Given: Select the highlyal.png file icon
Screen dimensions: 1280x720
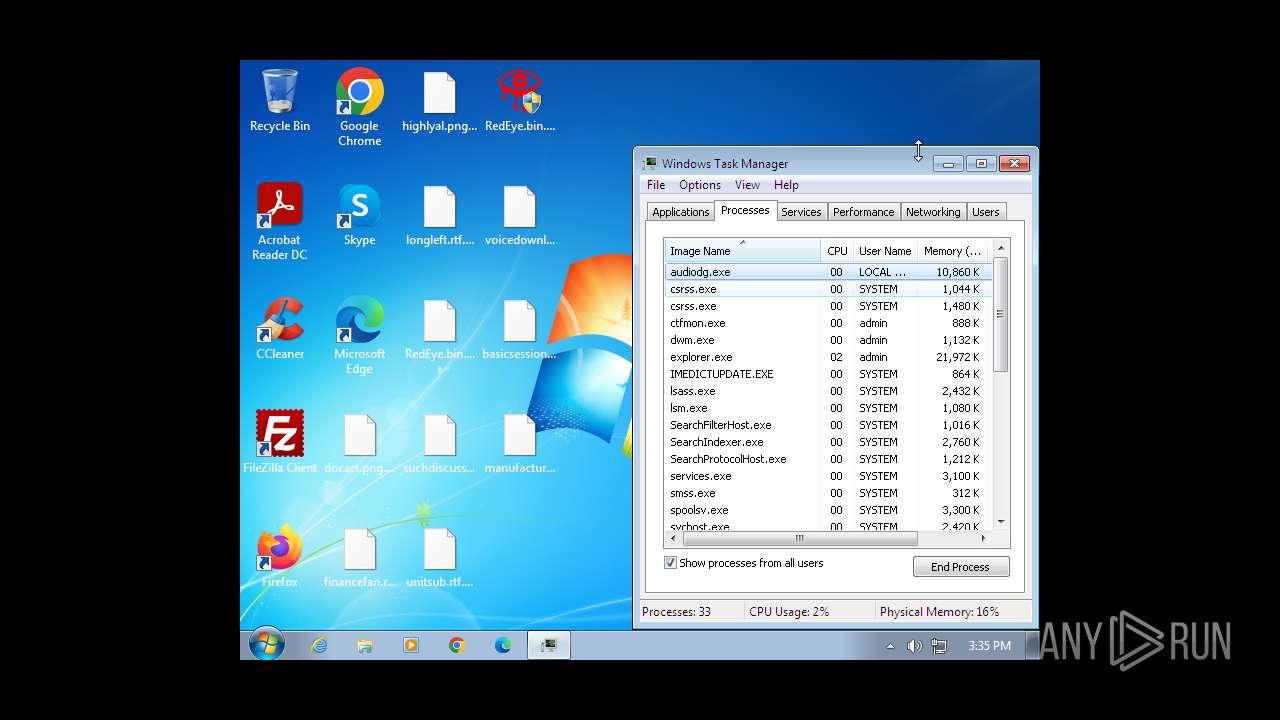Looking at the screenshot, I should (439, 100).
